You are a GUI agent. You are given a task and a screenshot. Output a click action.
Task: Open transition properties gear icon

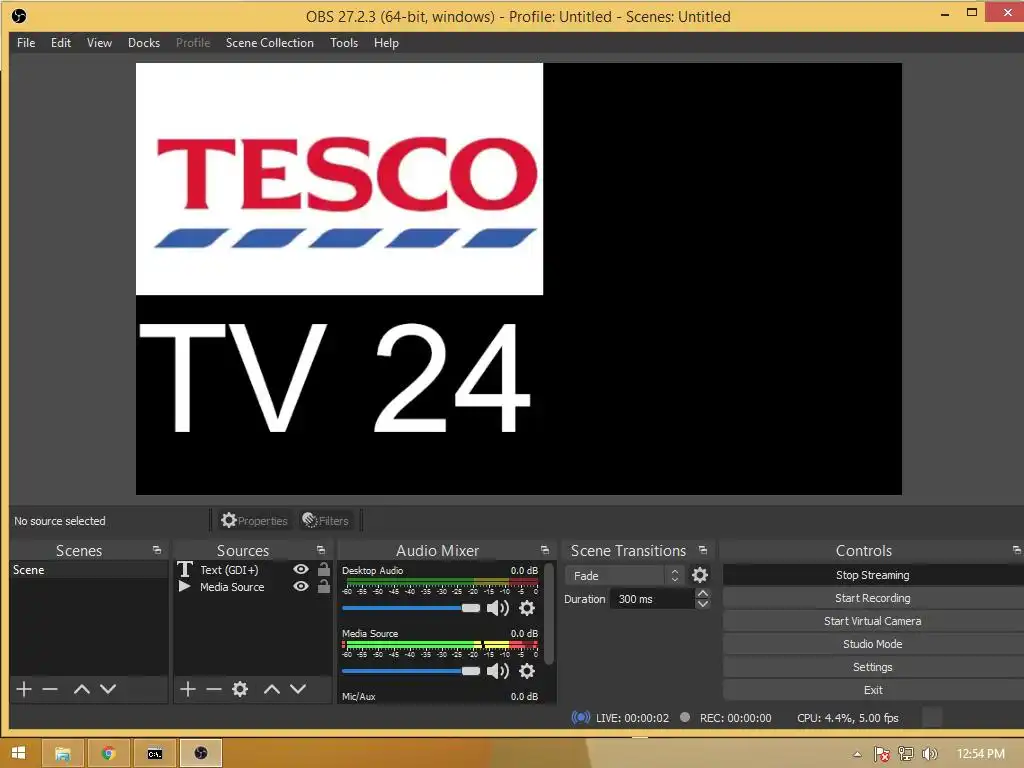pyautogui.click(x=699, y=575)
